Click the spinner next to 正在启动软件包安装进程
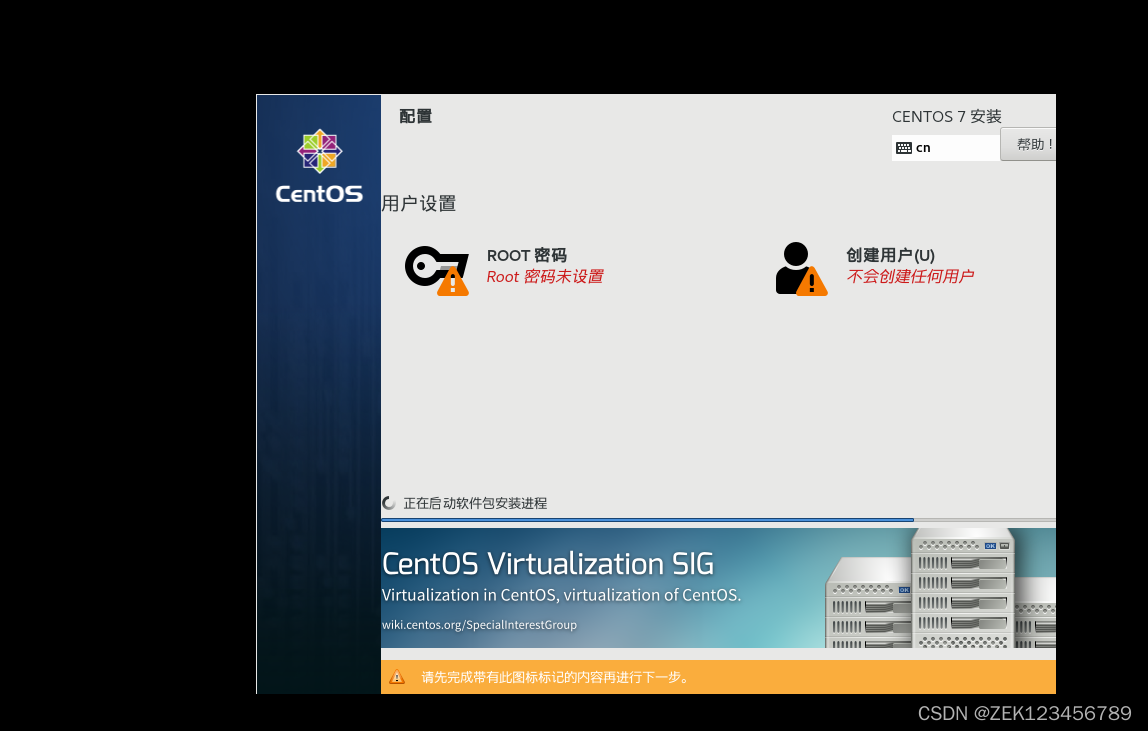 [389, 503]
